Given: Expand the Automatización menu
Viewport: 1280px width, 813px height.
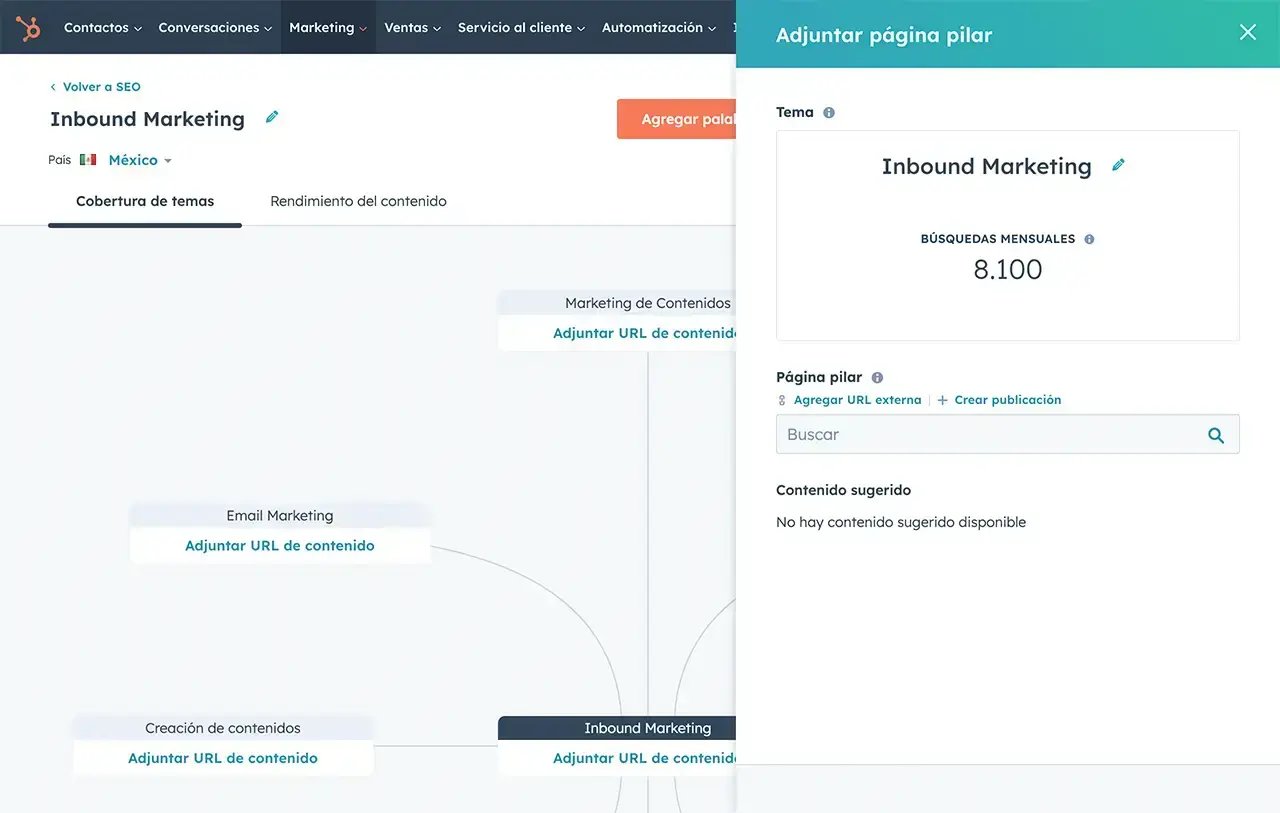Looking at the screenshot, I should click(x=658, y=28).
